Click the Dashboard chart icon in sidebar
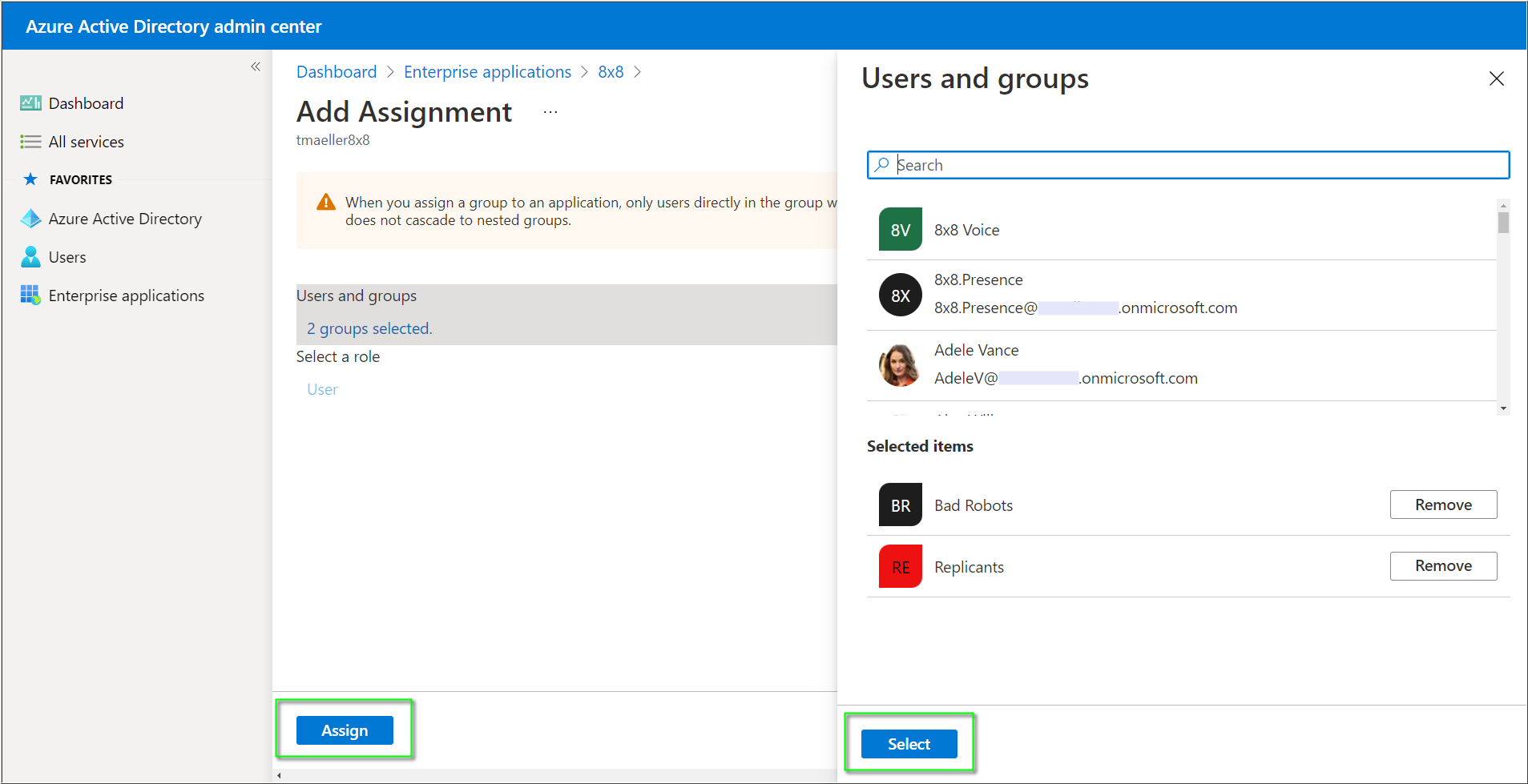 tap(30, 103)
